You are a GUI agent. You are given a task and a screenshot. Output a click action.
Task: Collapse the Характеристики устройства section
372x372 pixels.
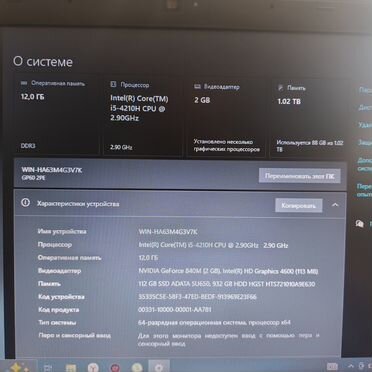[x=335, y=205]
